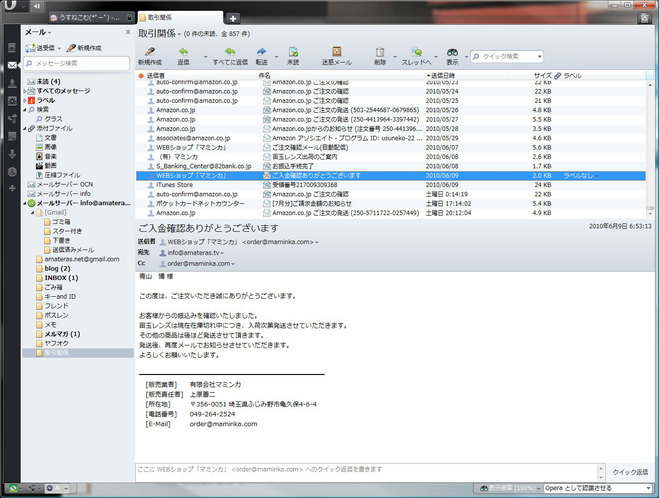Collapse the 添付ファイル tree node
659x498 pixels.
(x=24, y=129)
